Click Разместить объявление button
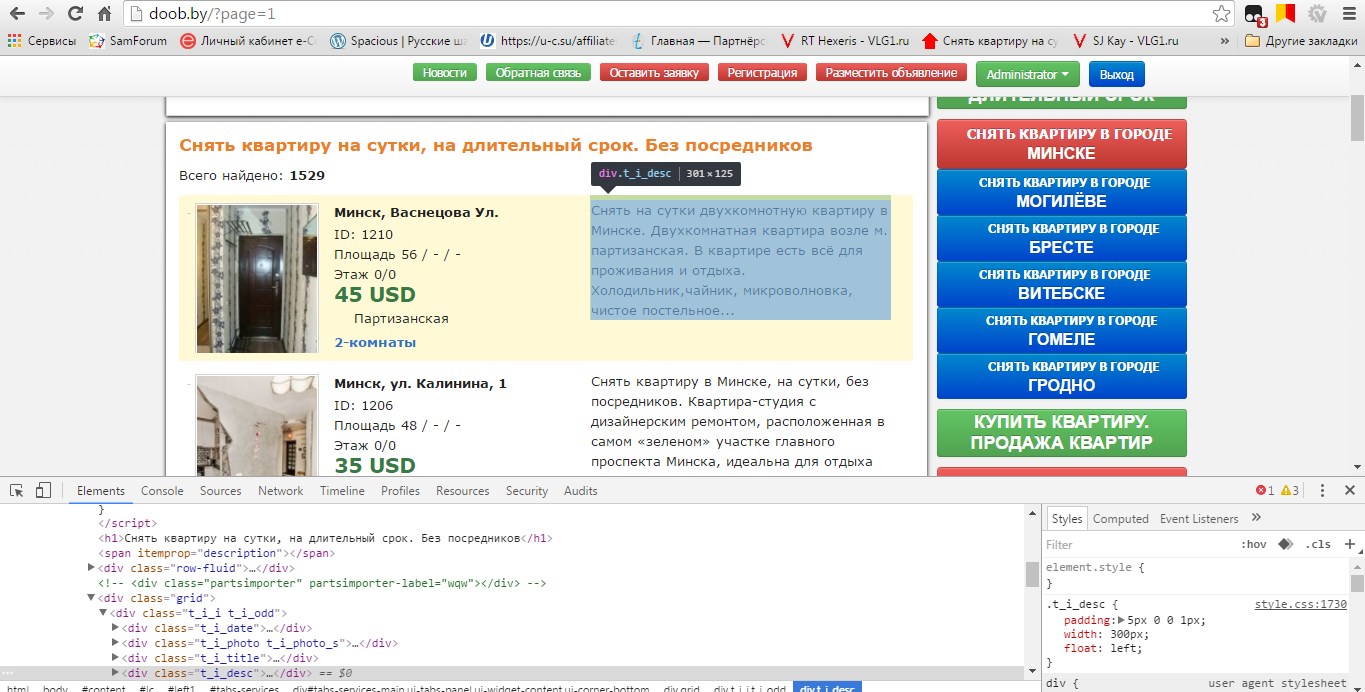 [891, 73]
